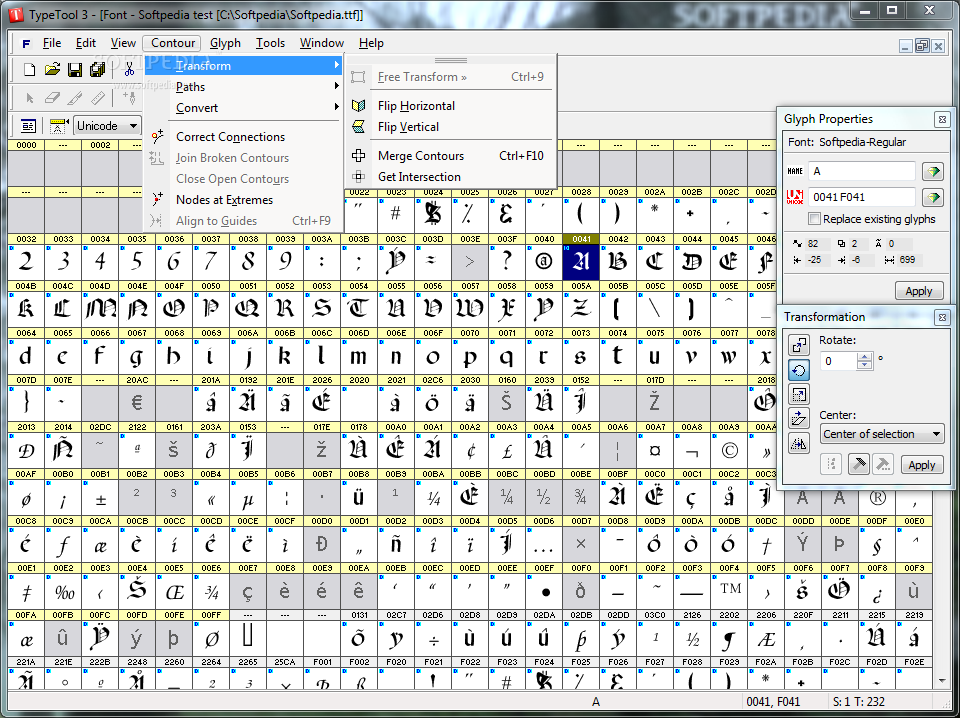This screenshot has height=718, width=960.
Task: Open the Tools menu
Action: (x=270, y=43)
